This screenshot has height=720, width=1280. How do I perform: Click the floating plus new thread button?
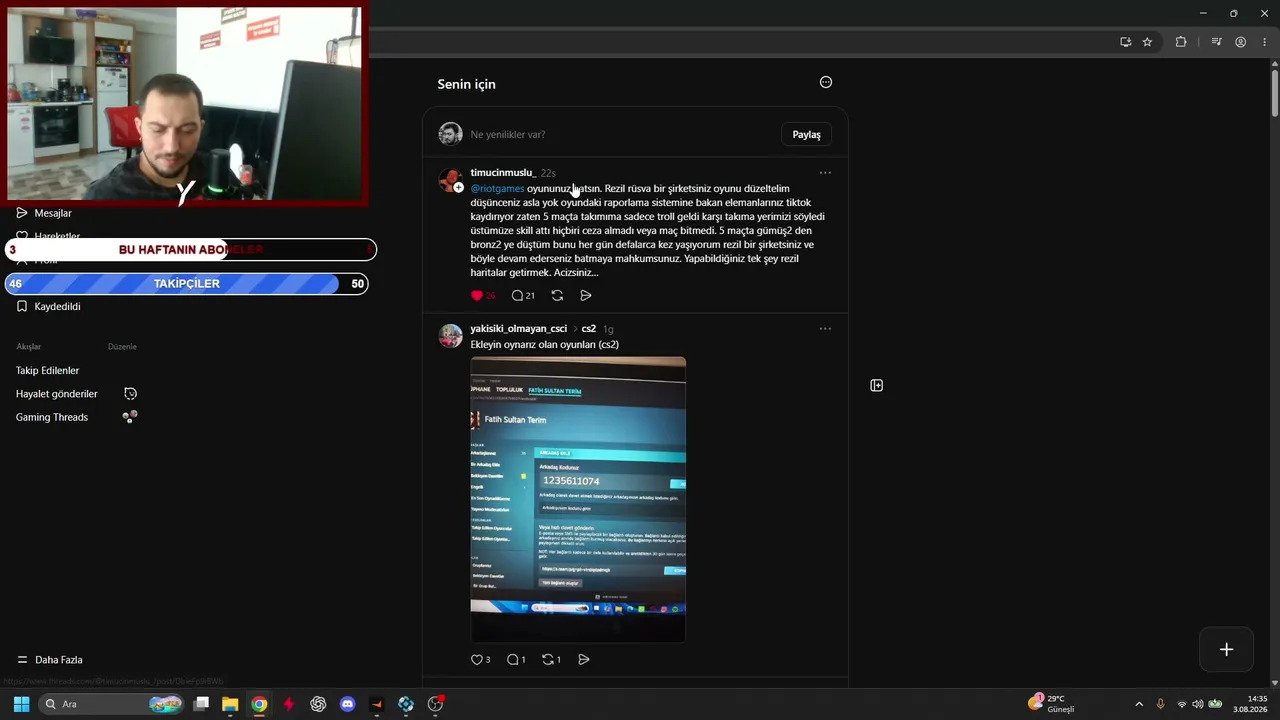1226,650
